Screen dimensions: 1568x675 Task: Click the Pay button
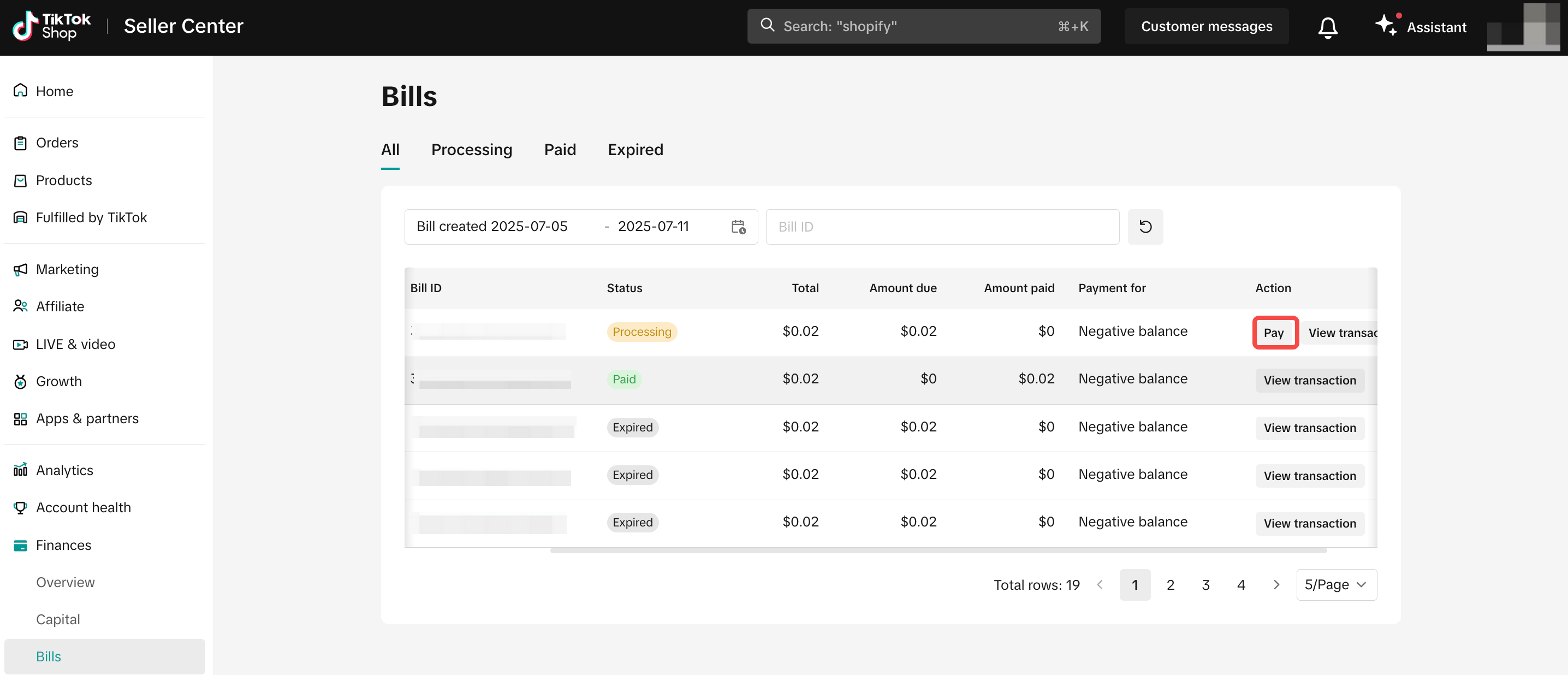coord(1273,333)
